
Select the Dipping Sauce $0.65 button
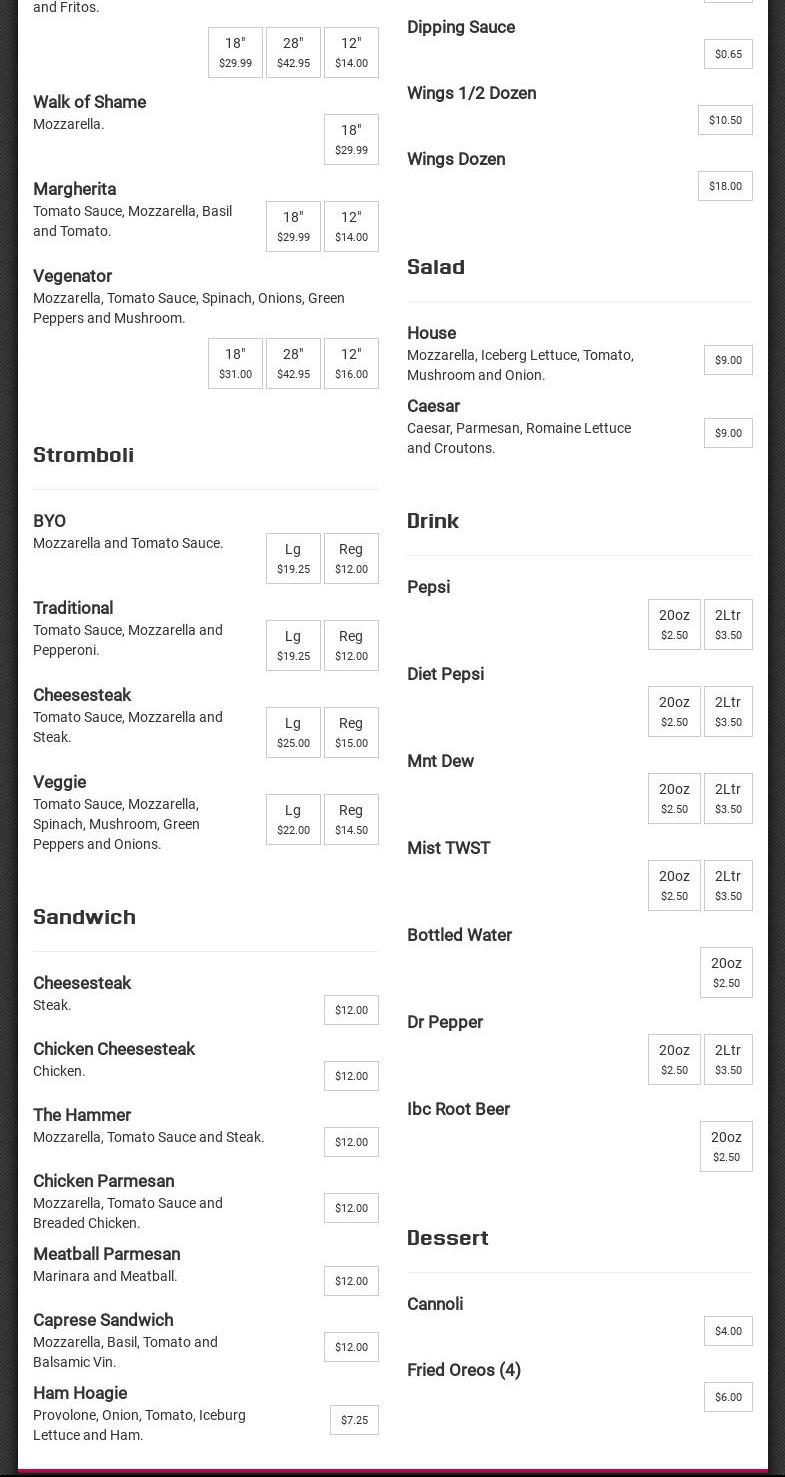pos(728,54)
